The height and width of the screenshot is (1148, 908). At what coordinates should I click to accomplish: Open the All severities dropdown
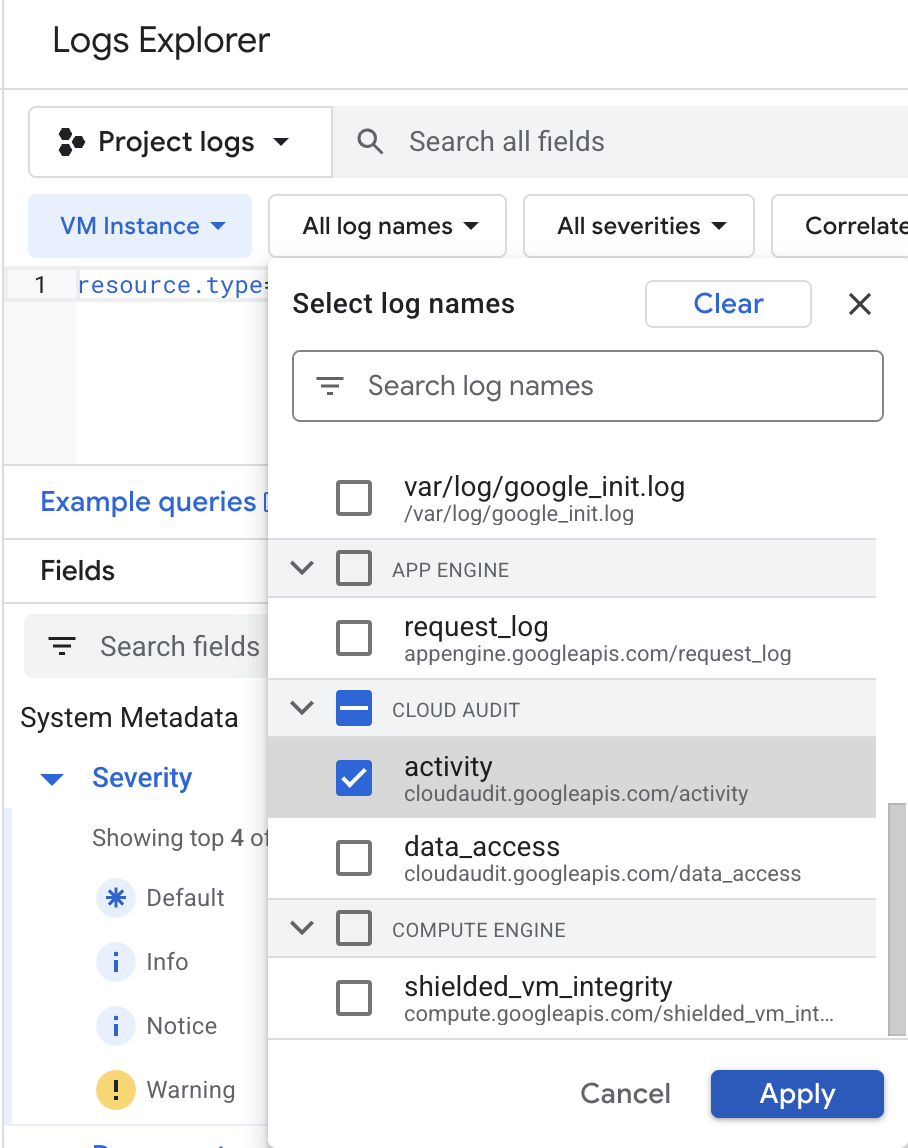point(639,226)
